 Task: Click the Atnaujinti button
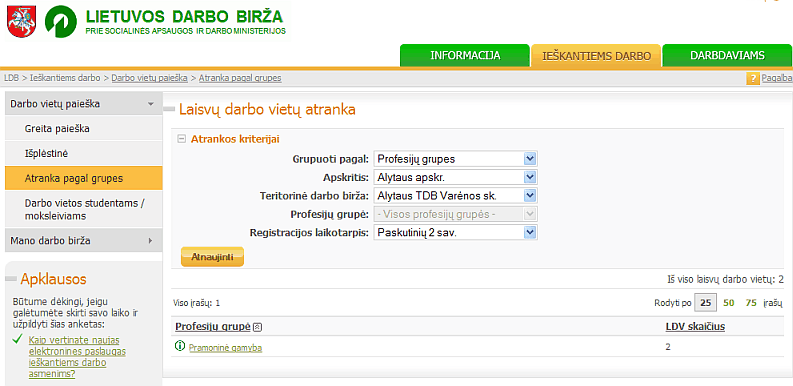coord(212,256)
